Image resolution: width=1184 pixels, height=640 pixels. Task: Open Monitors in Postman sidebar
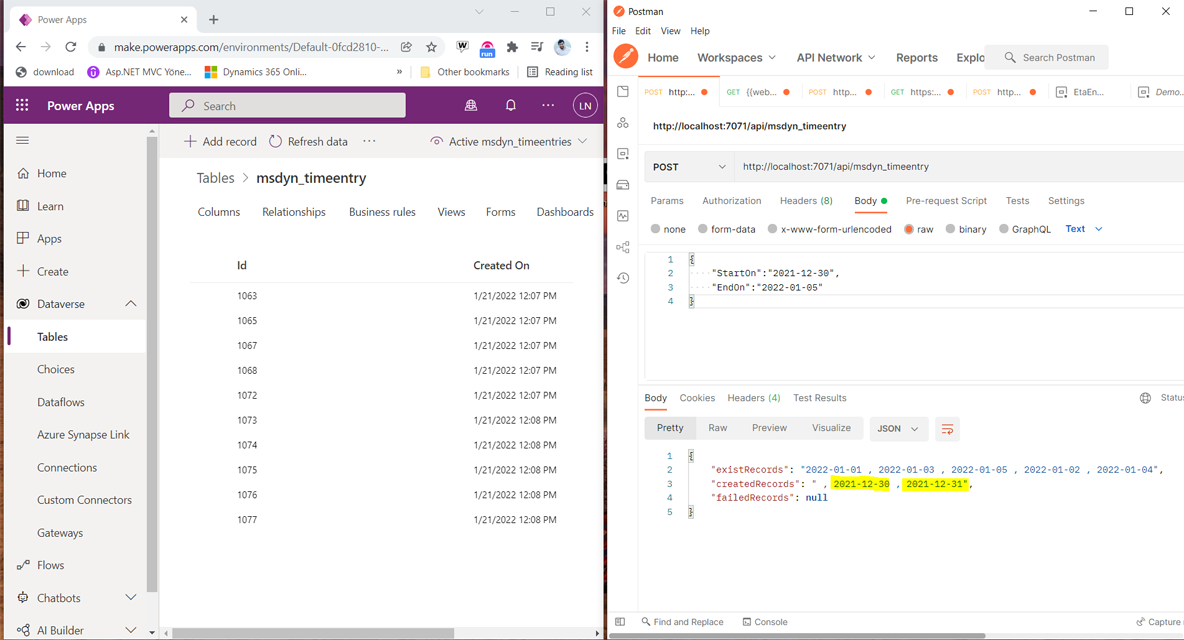(x=623, y=215)
